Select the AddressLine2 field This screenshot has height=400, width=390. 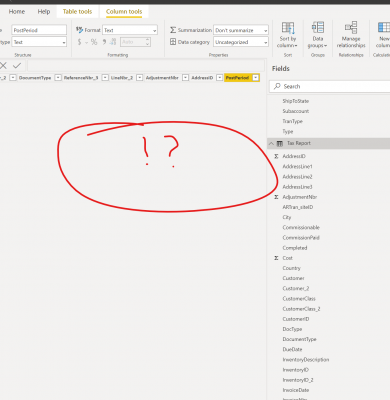pyautogui.click(x=297, y=177)
